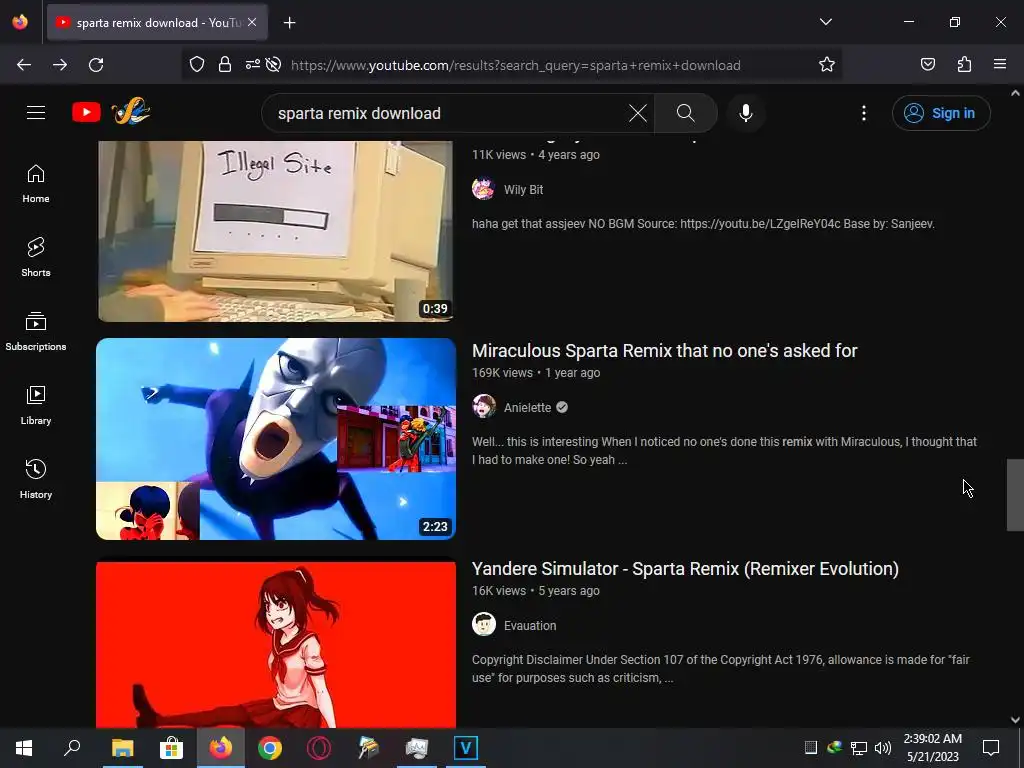The image size is (1024, 768).
Task: Click the Sign in button
Action: click(x=941, y=113)
